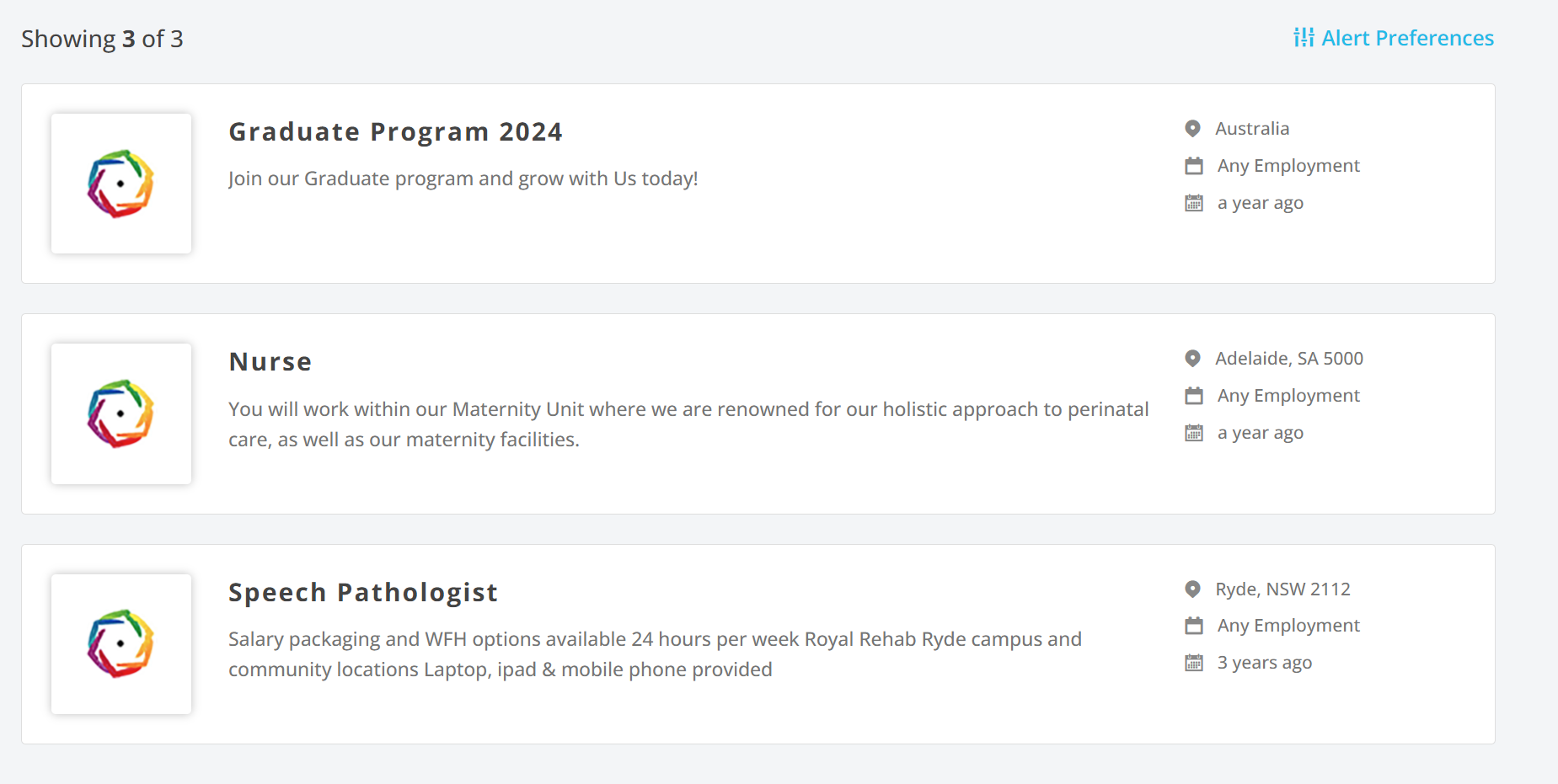The width and height of the screenshot is (1558, 784).
Task: Click the Speech Pathologist company logo
Action: coord(121,644)
